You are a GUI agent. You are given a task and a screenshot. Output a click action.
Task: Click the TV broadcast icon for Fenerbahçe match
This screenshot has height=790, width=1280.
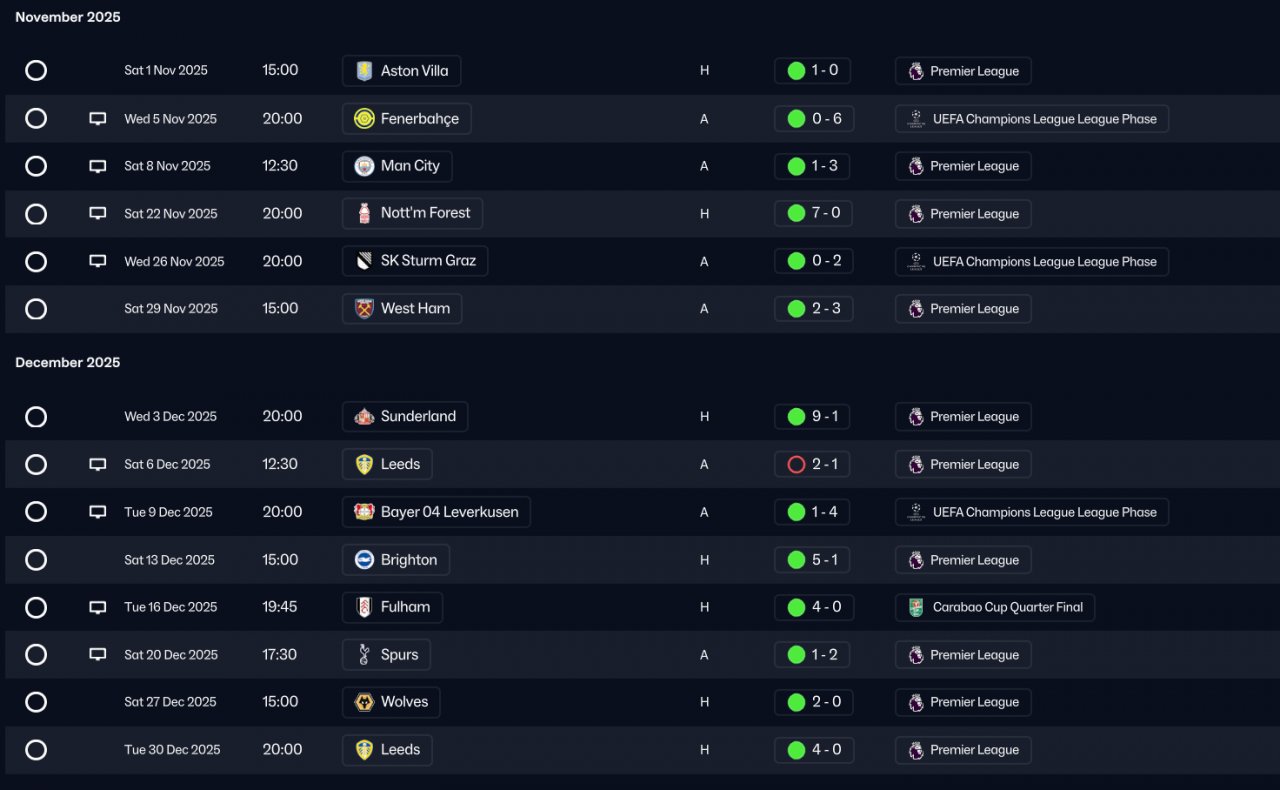tap(97, 119)
